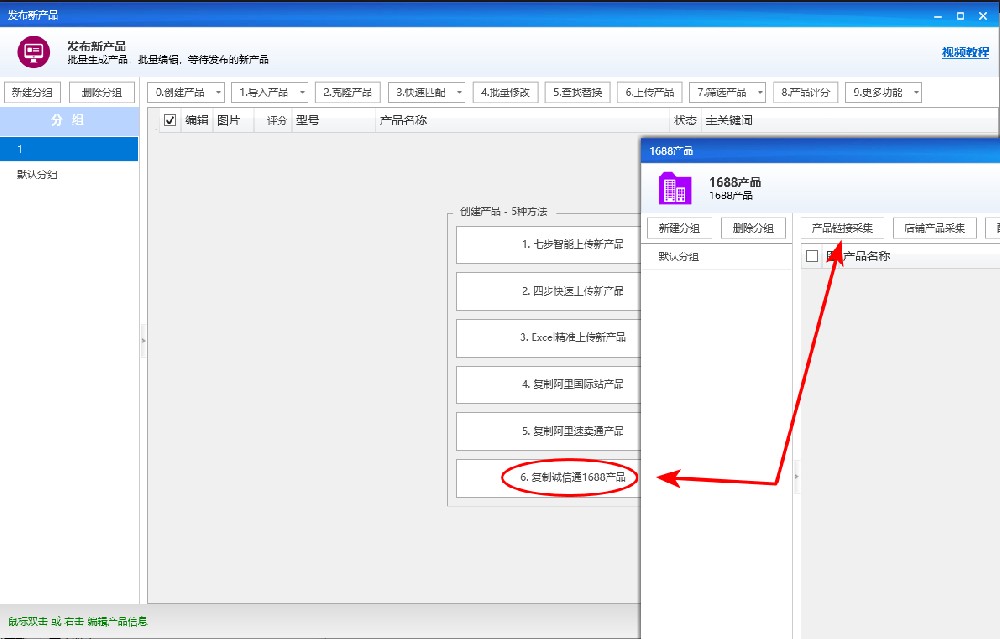Click the 9.更多功能 button label
Viewport: 1000px width, 639px height.
click(x=878, y=92)
